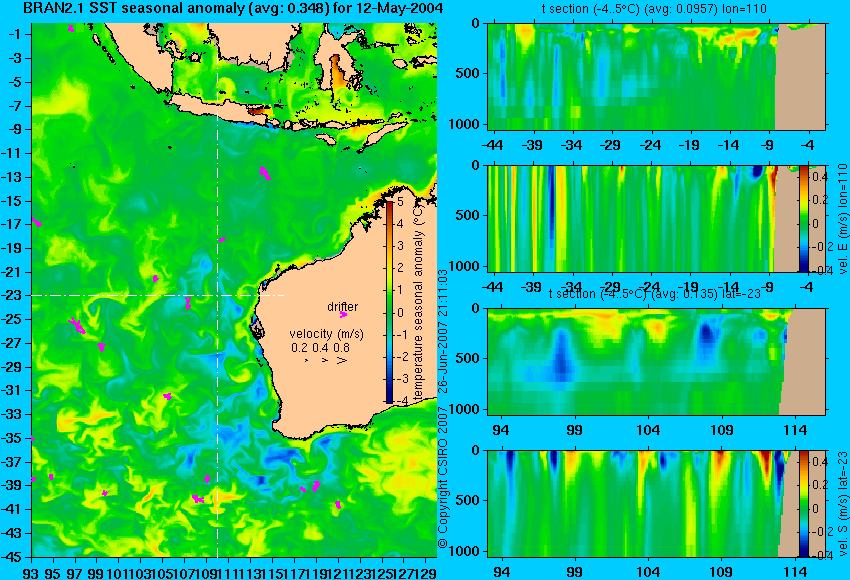
Task: Click the magenta drifter track near latitude -13
Action: tap(265, 173)
